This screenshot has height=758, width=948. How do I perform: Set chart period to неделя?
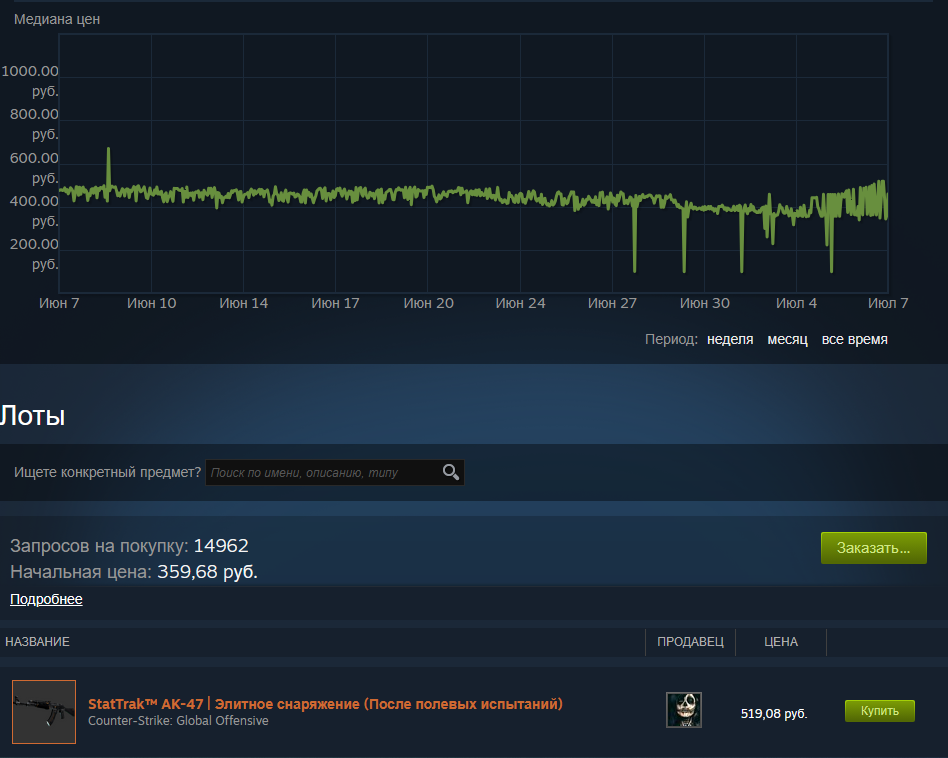[x=730, y=339]
